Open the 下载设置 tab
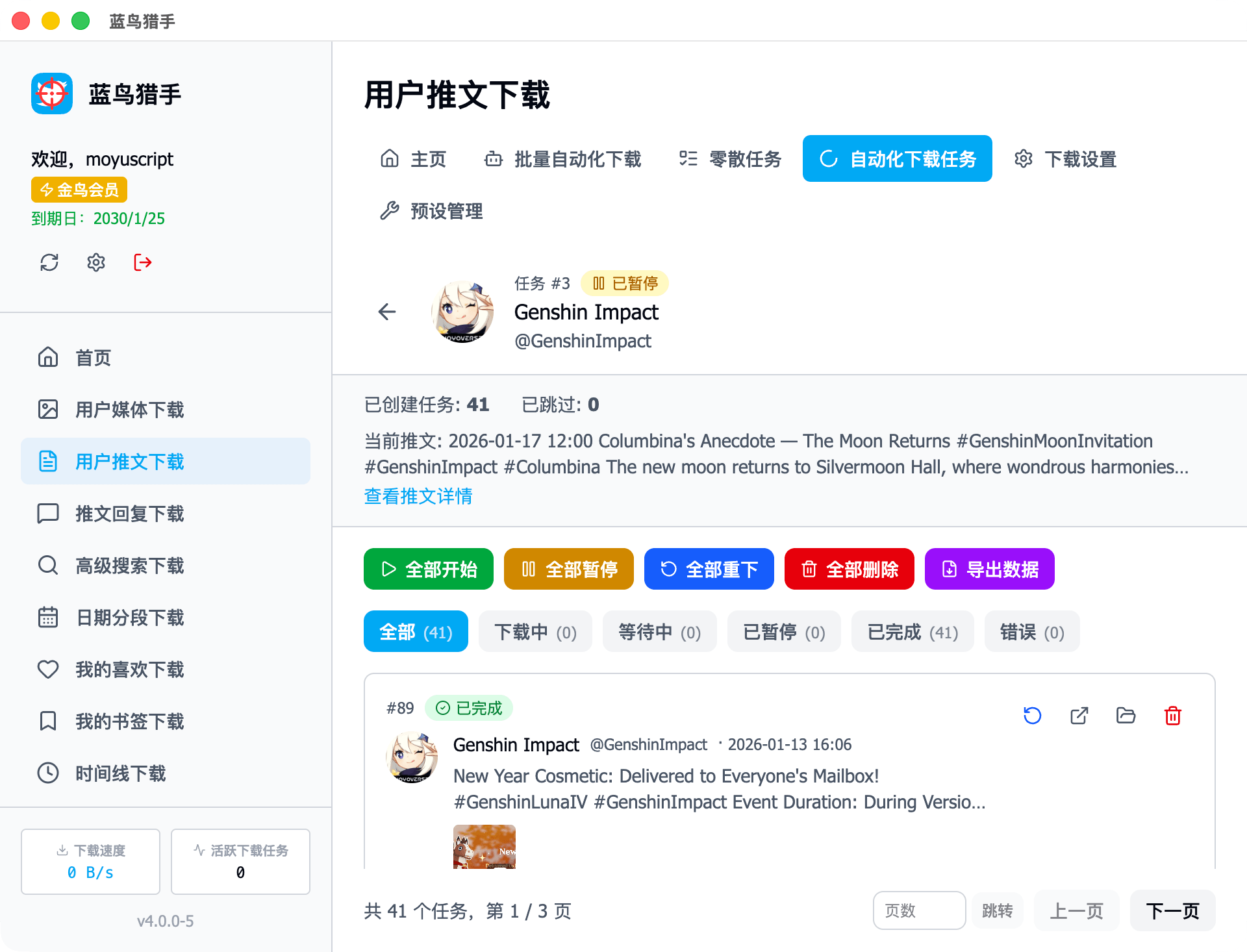Screen dimensions: 1247x952 click(1065, 159)
